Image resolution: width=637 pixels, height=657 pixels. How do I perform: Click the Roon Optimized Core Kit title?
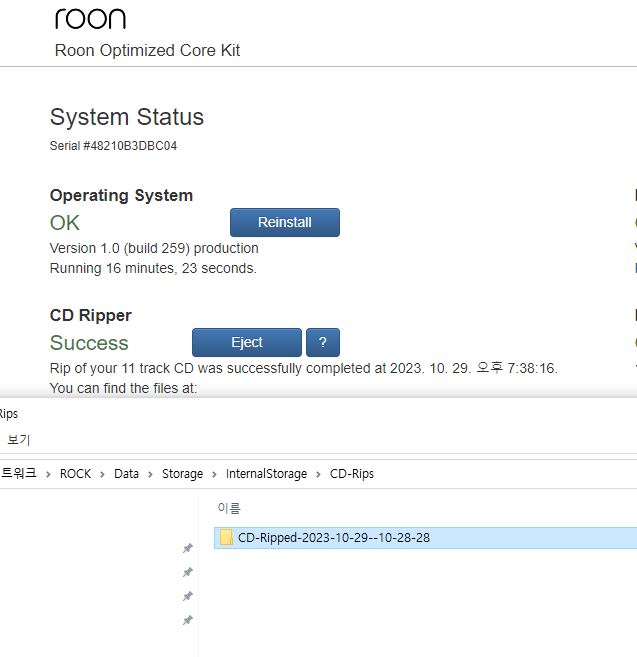(147, 51)
